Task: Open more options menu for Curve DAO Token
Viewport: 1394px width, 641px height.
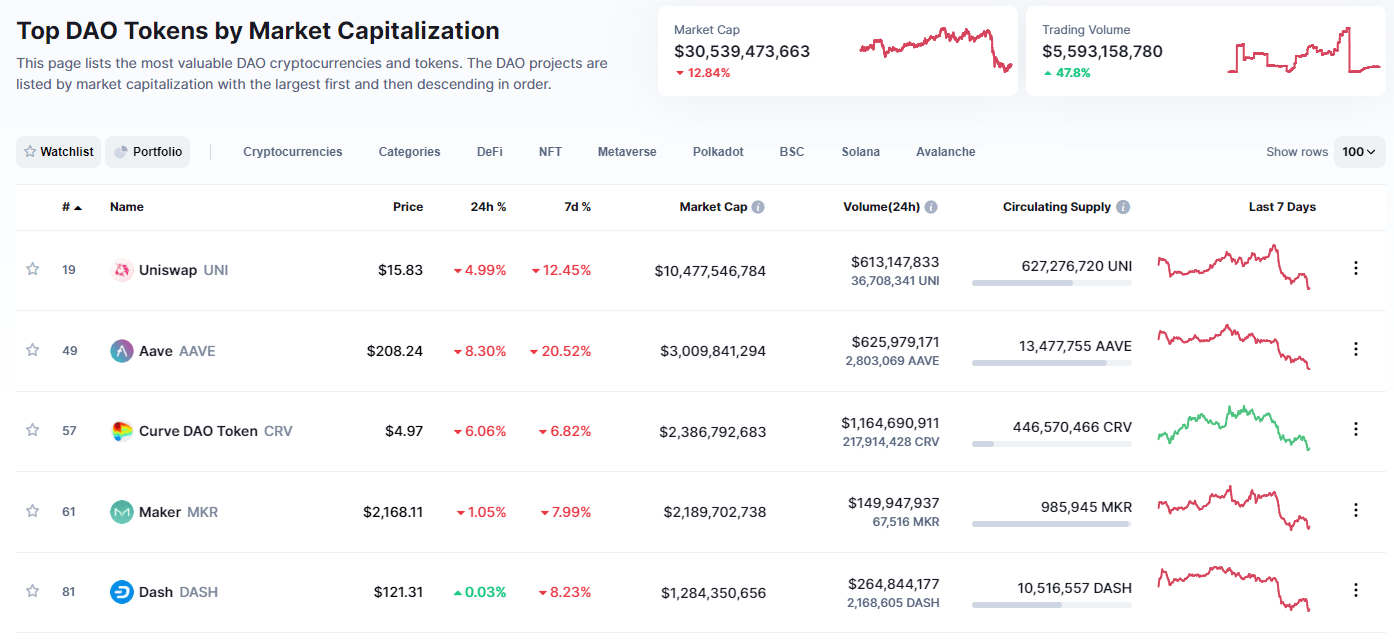Action: (x=1356, y=429)
